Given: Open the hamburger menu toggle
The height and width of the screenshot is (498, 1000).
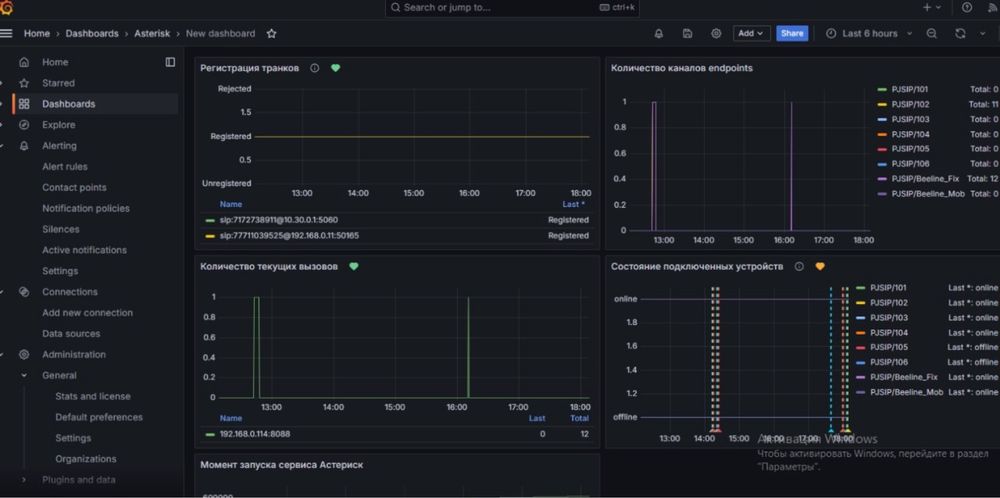Looking at the screenshot, I should (x=6, y=34).
